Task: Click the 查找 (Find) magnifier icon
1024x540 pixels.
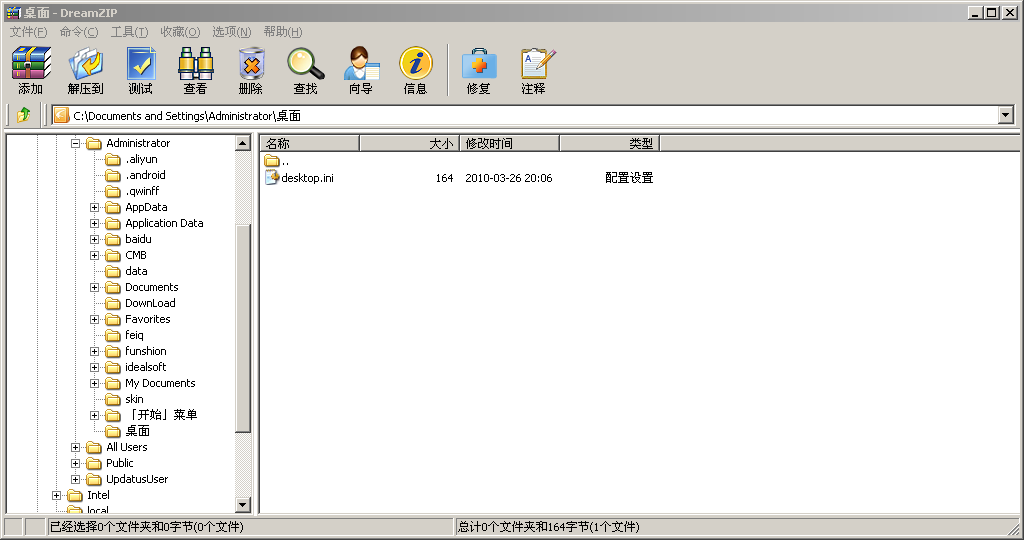Action: point(306,63)
